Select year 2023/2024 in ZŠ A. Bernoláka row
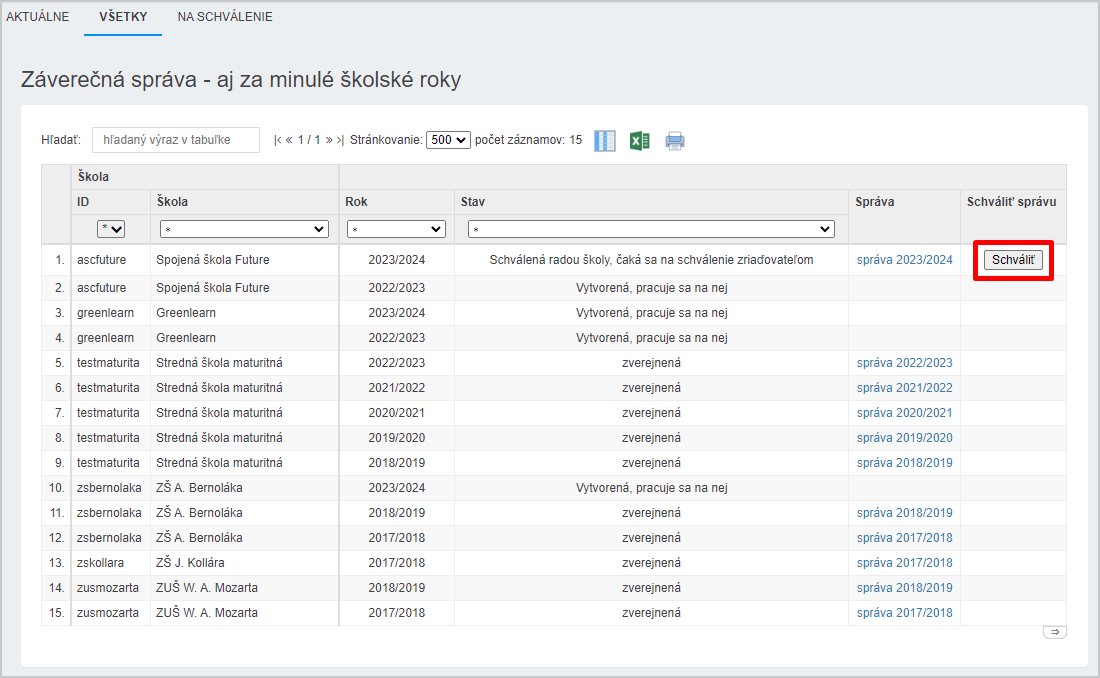Viewport: 1100px width, 678px height. [x=396, y=488]
